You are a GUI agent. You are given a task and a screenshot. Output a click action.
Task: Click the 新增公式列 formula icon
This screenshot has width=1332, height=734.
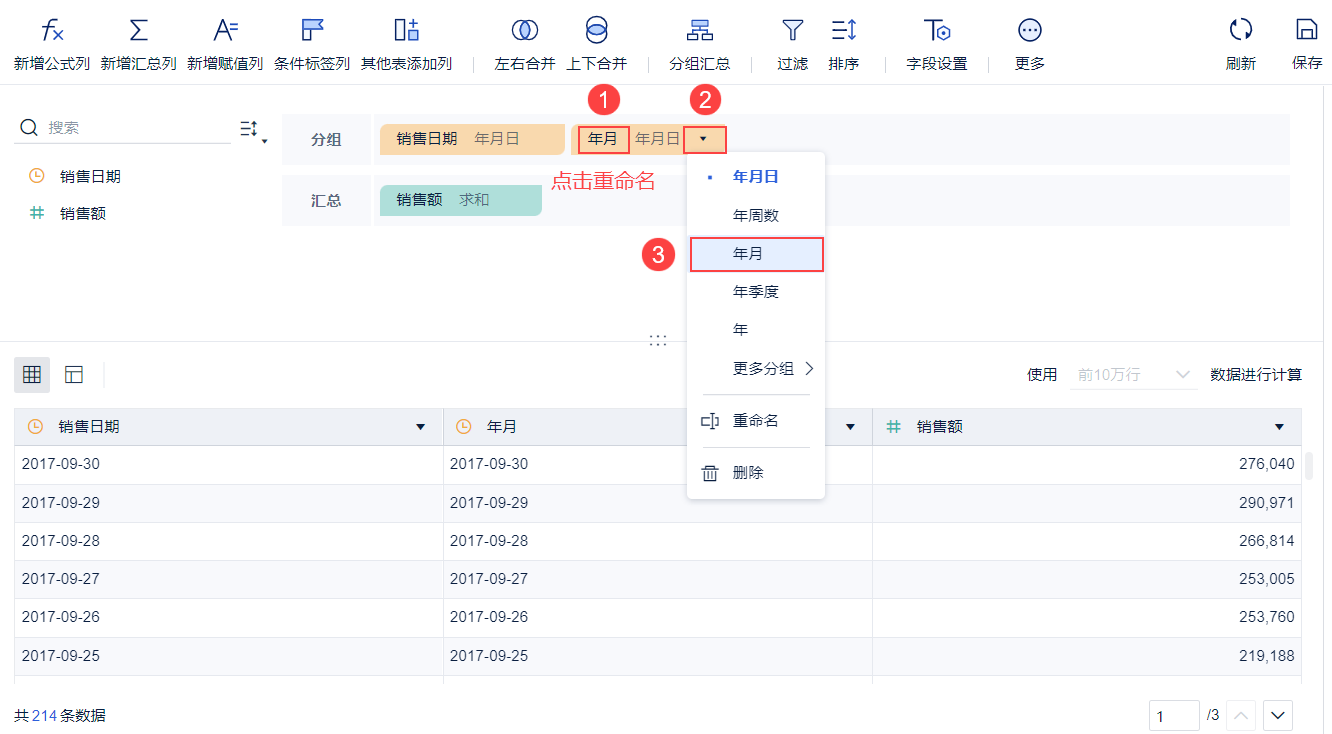coord(51,30)
